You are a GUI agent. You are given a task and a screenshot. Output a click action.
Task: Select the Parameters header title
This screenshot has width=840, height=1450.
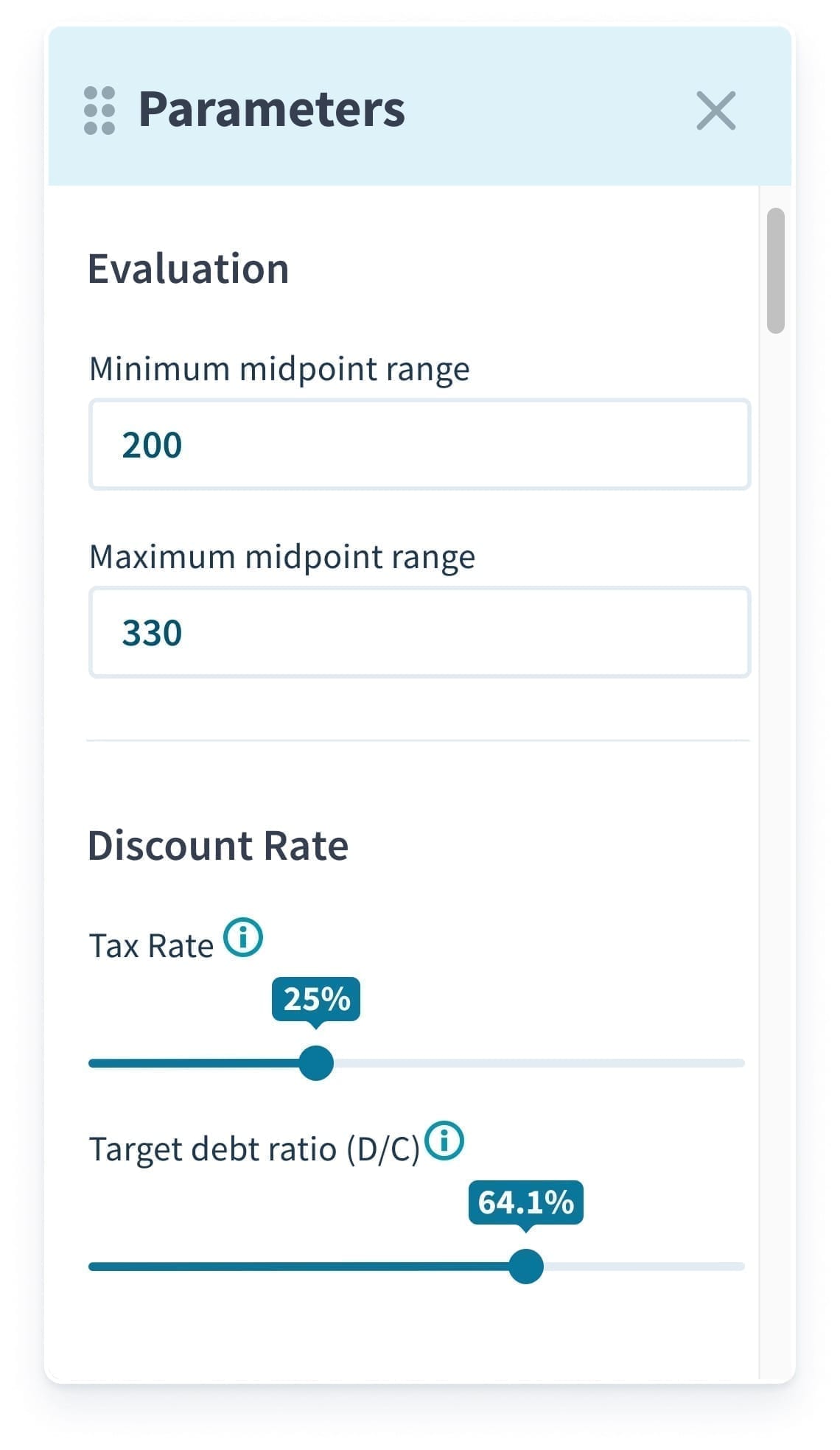[x=270, y=111]
